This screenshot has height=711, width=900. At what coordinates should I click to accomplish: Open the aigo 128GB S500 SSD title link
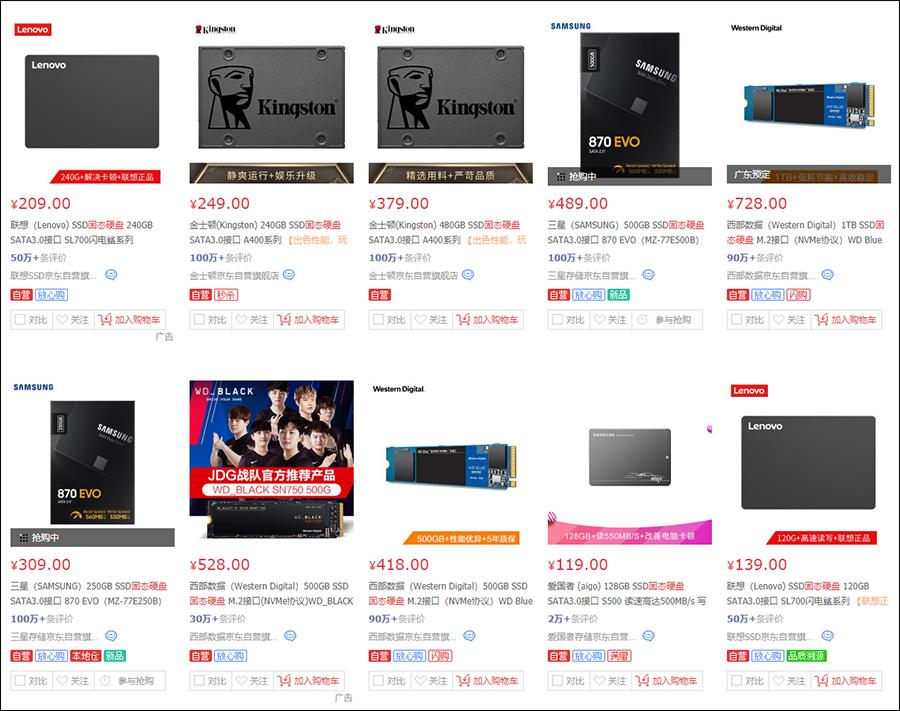tap(627, 593)
